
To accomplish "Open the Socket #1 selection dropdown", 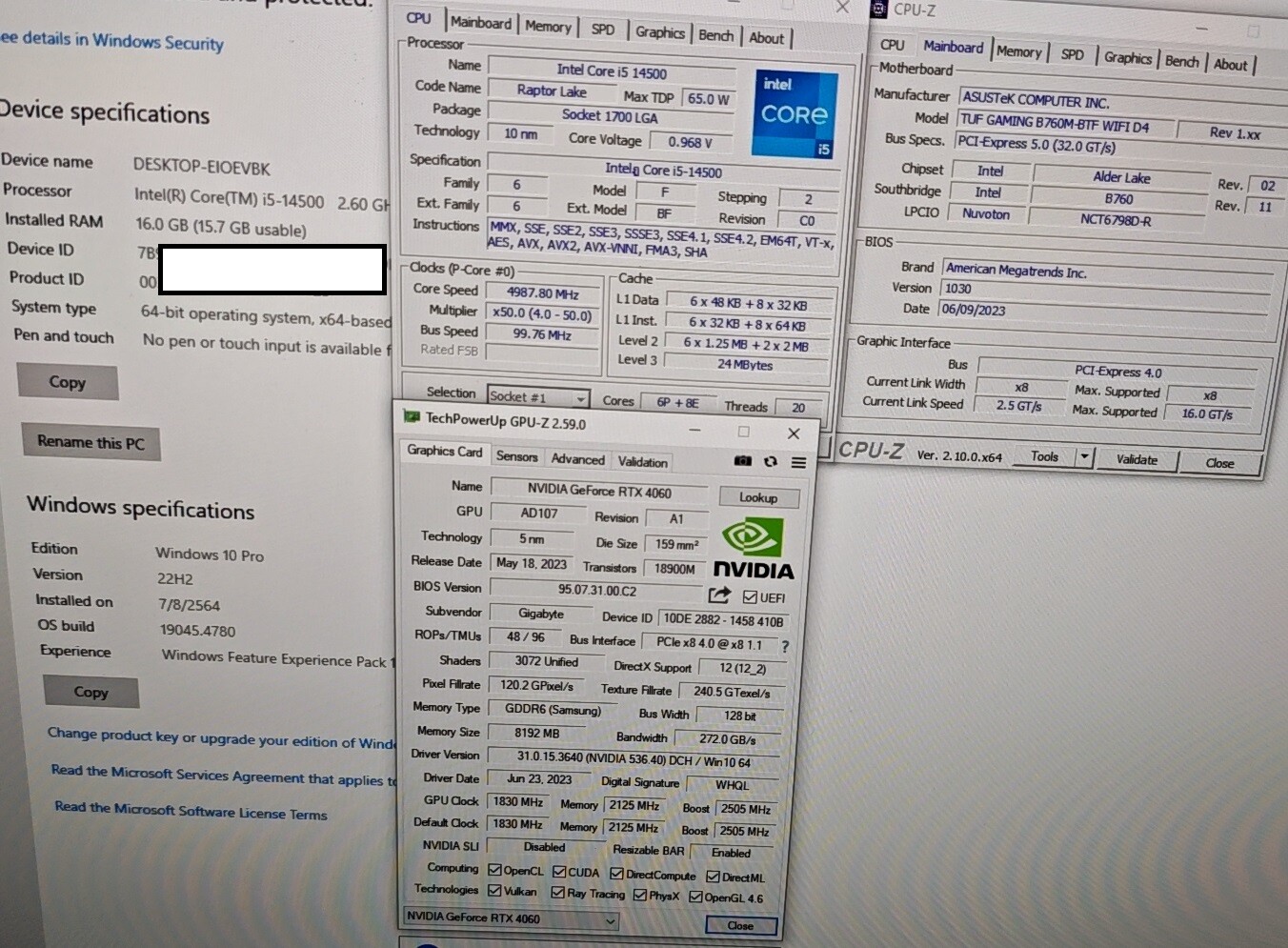I will pos(538,396).
